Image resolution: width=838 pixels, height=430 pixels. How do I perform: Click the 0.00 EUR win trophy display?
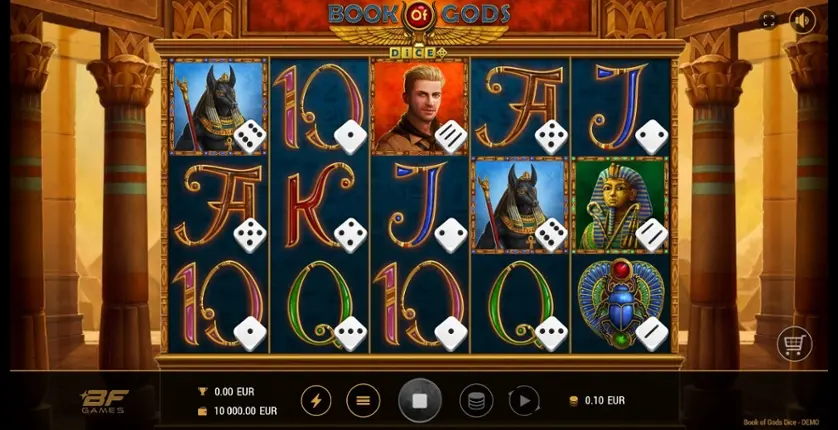pos(234,392)
